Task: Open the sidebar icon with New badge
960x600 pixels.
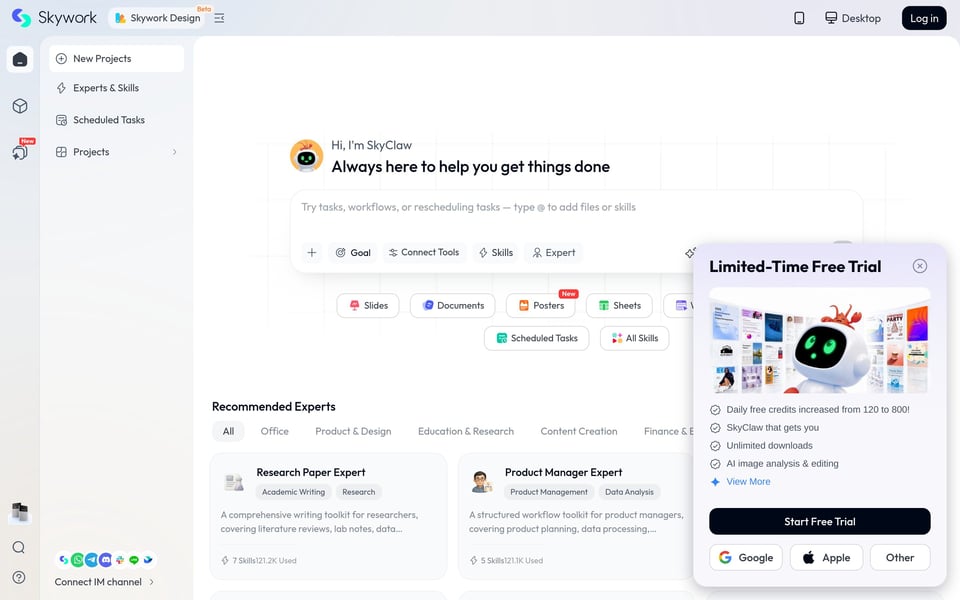Action: click(x=20, y=151)
